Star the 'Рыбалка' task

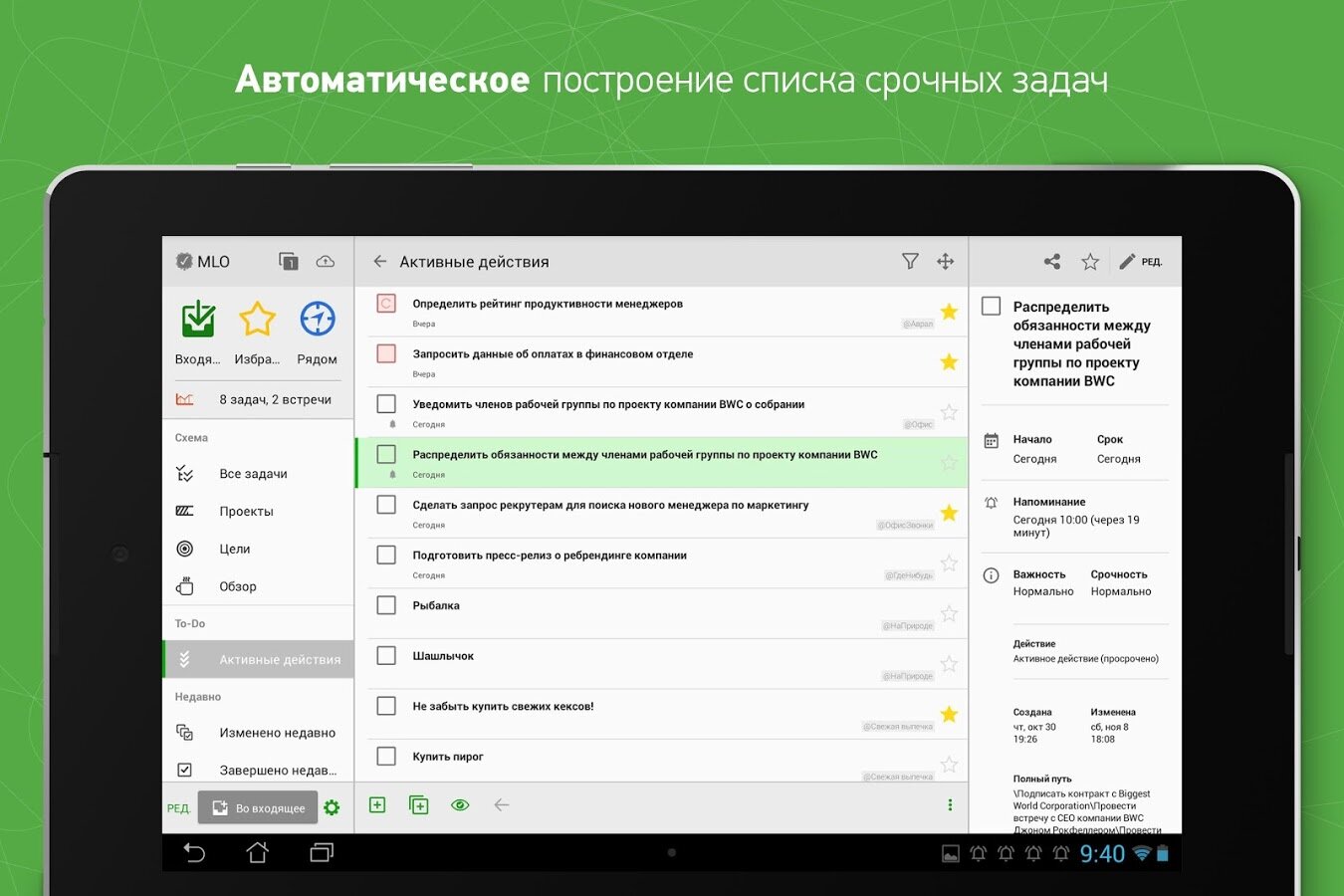tap(949, 613)
